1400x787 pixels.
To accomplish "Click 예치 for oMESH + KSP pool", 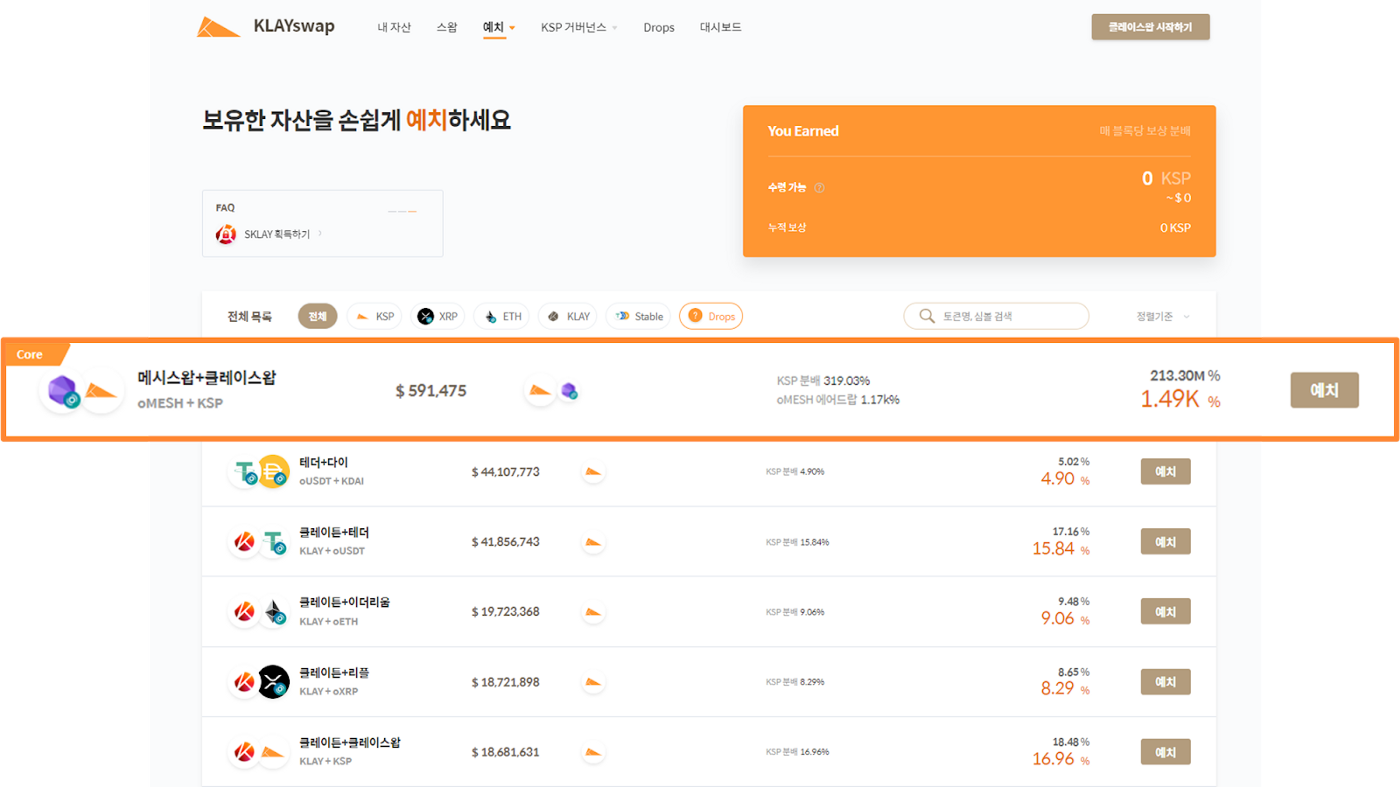I will 1324,390.
